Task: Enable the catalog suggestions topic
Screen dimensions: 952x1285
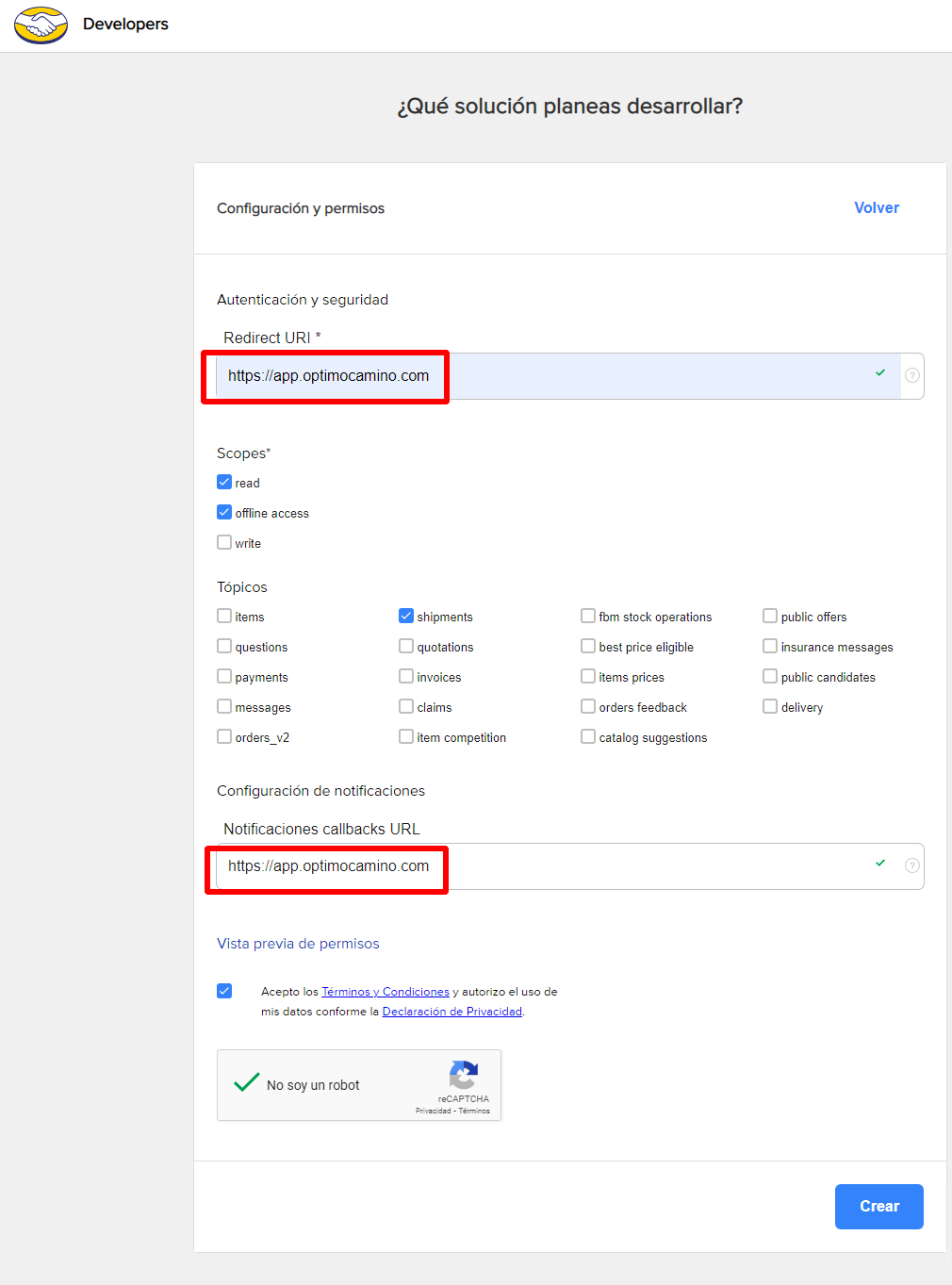Action: click(x=588, y=736)
